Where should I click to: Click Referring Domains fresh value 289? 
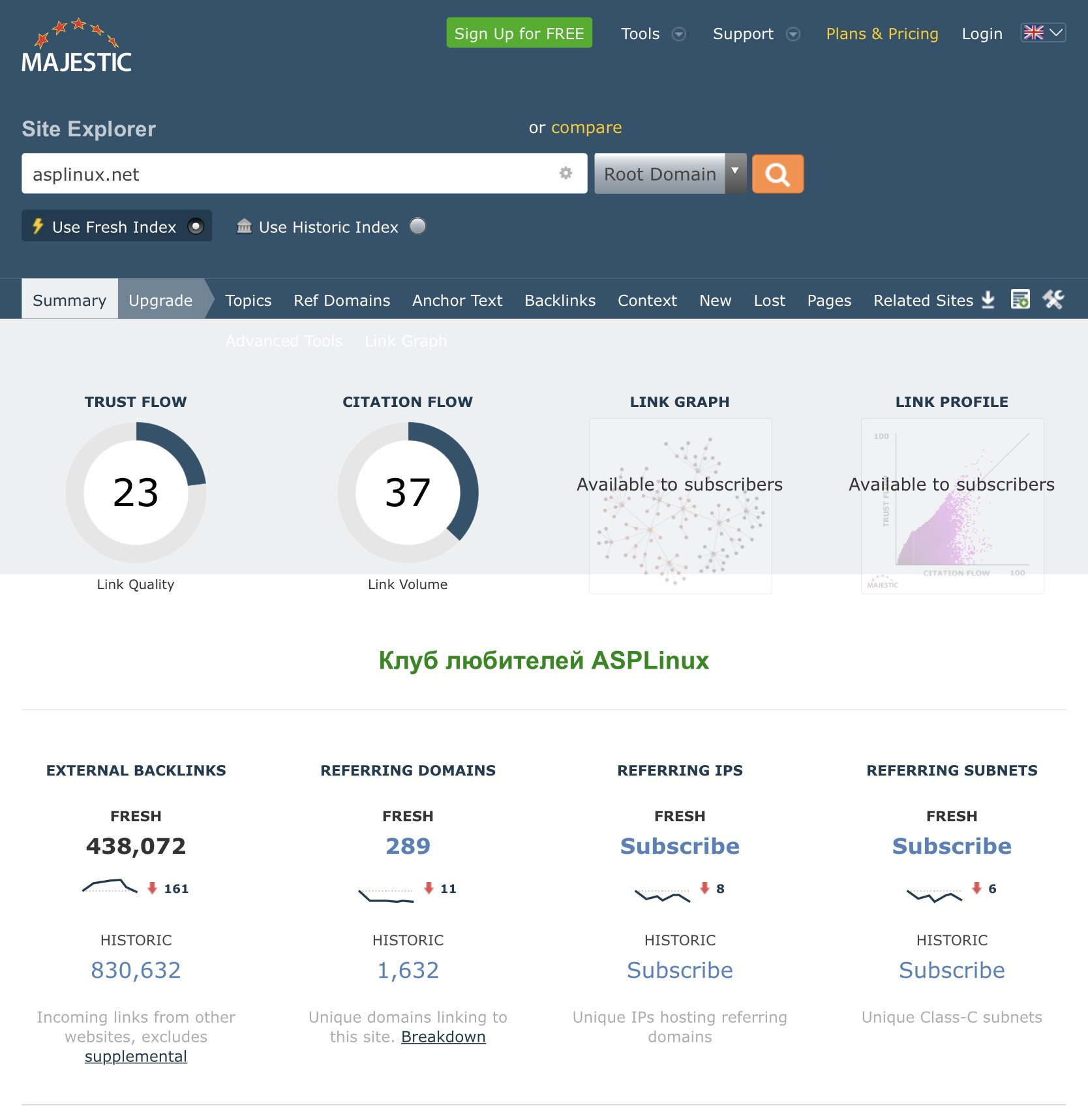coord(408,846)
